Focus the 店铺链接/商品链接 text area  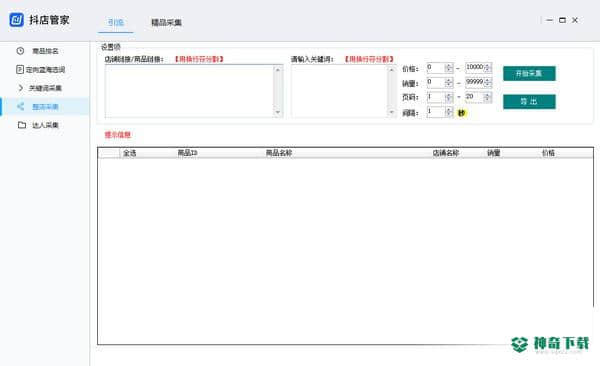tap(190, 91)
